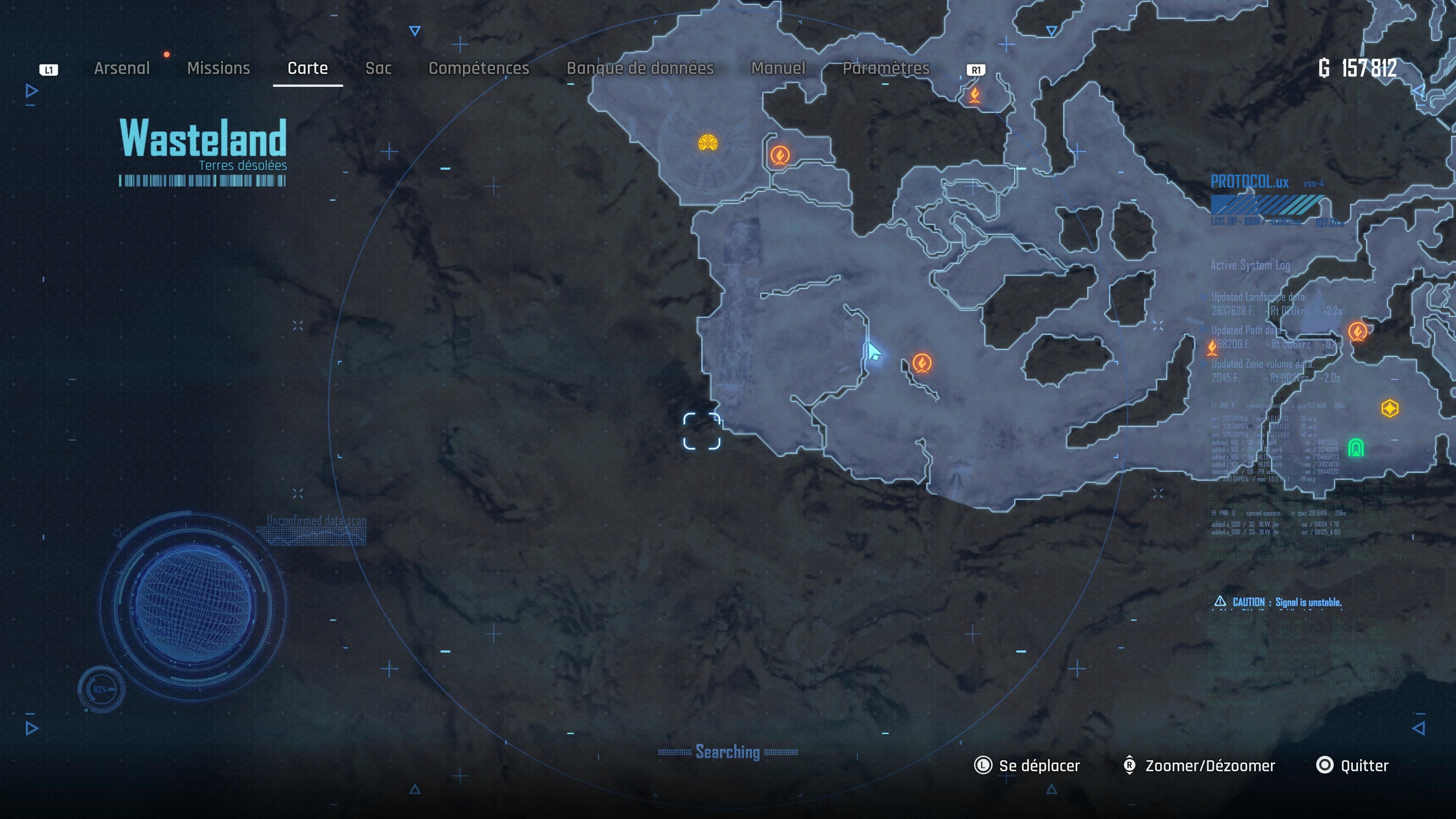Click the barcode strip under Wasteland
The image size is (1456, 819).
(202, 181)
